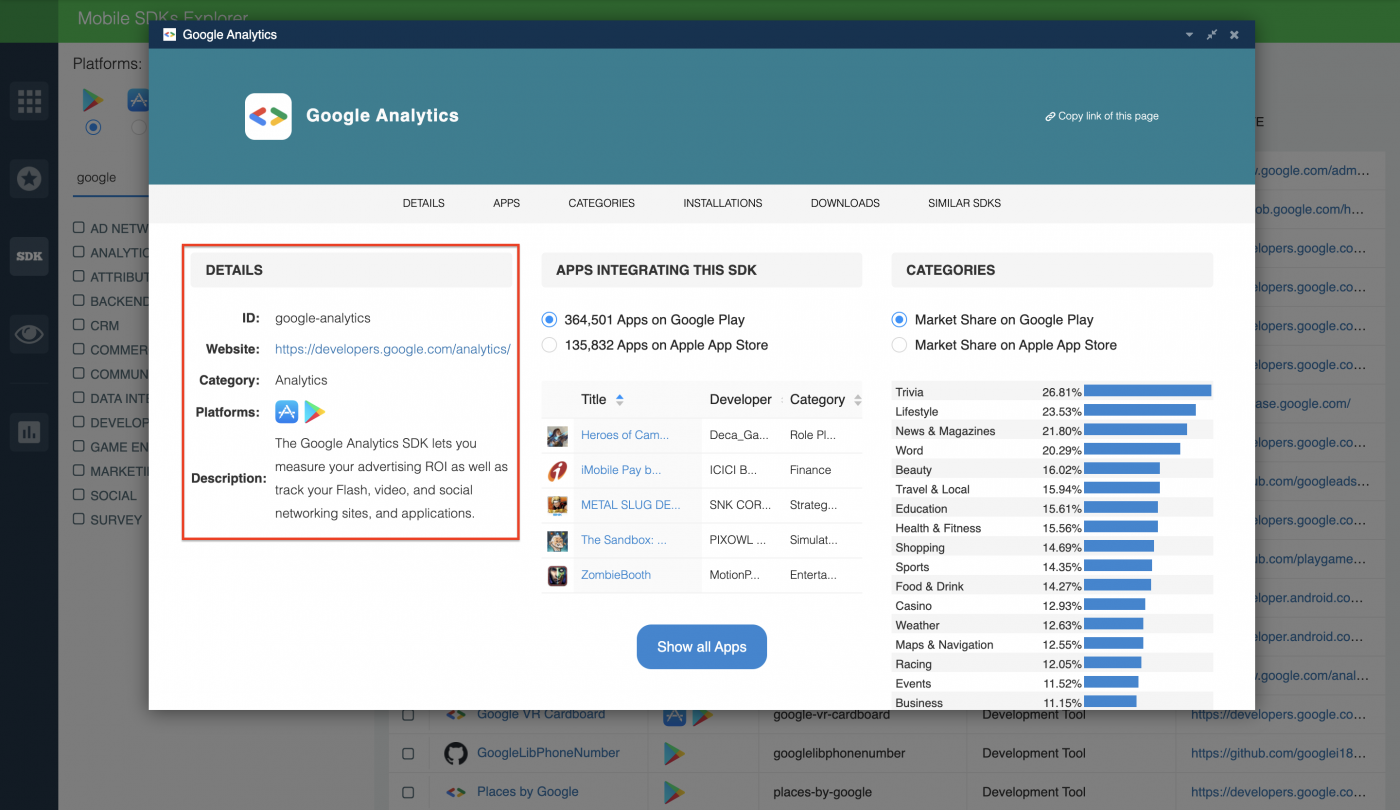Click the METAL SLUG DE... app thumbnail
1400x810 pixels.
(557, 505)
